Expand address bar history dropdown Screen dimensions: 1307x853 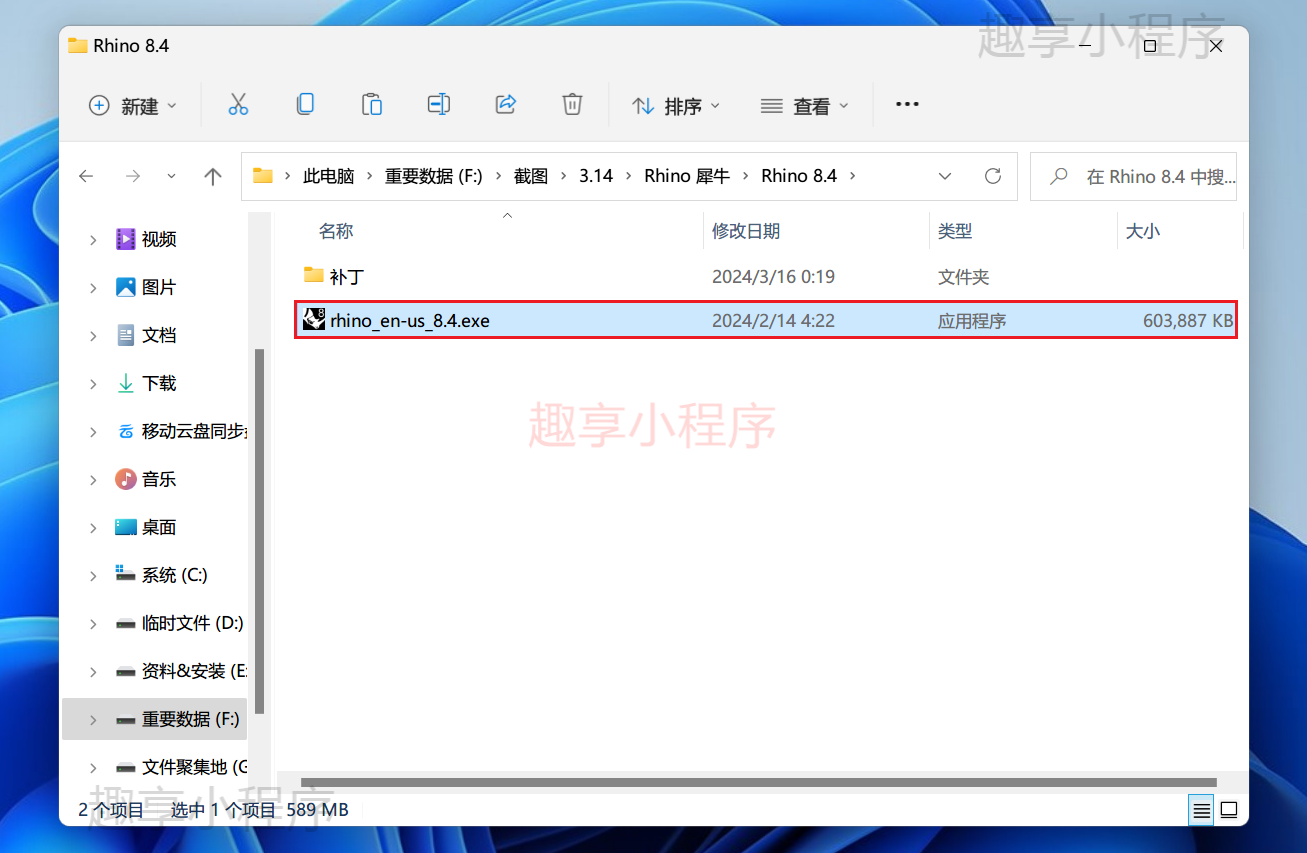945,176
